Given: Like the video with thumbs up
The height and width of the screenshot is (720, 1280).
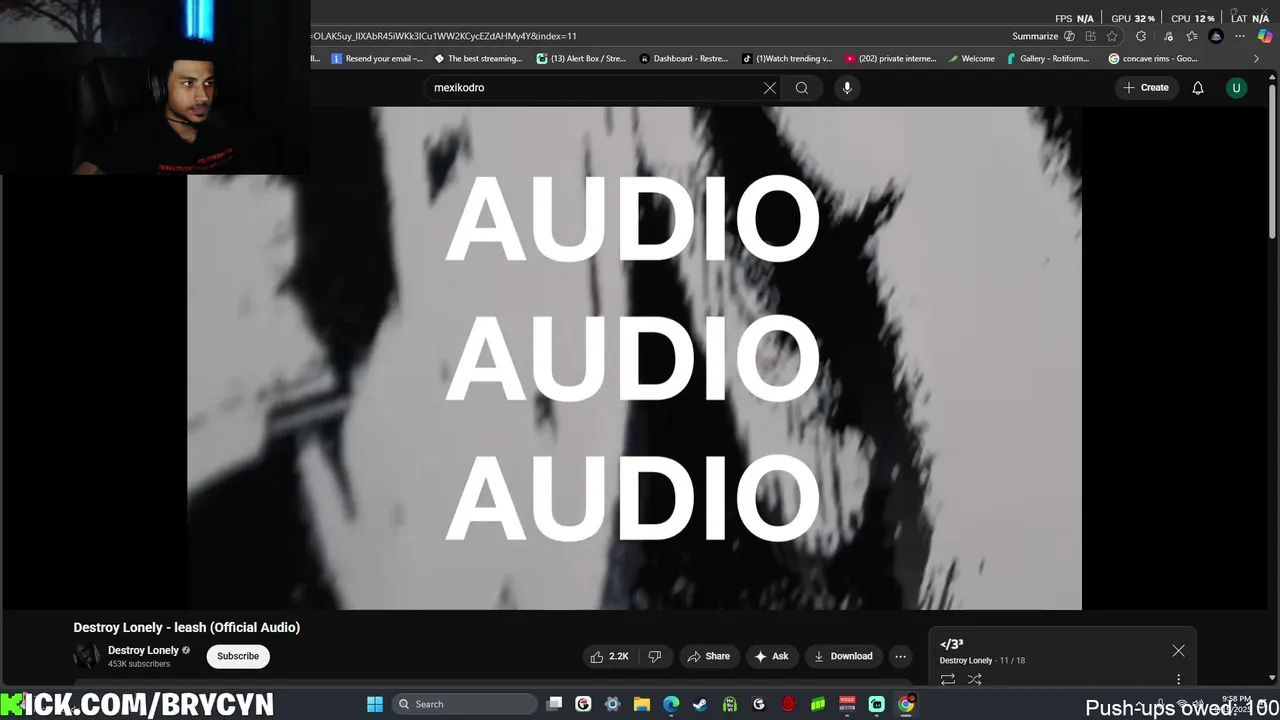Looking at the screenshot, I should click(610, 656).
